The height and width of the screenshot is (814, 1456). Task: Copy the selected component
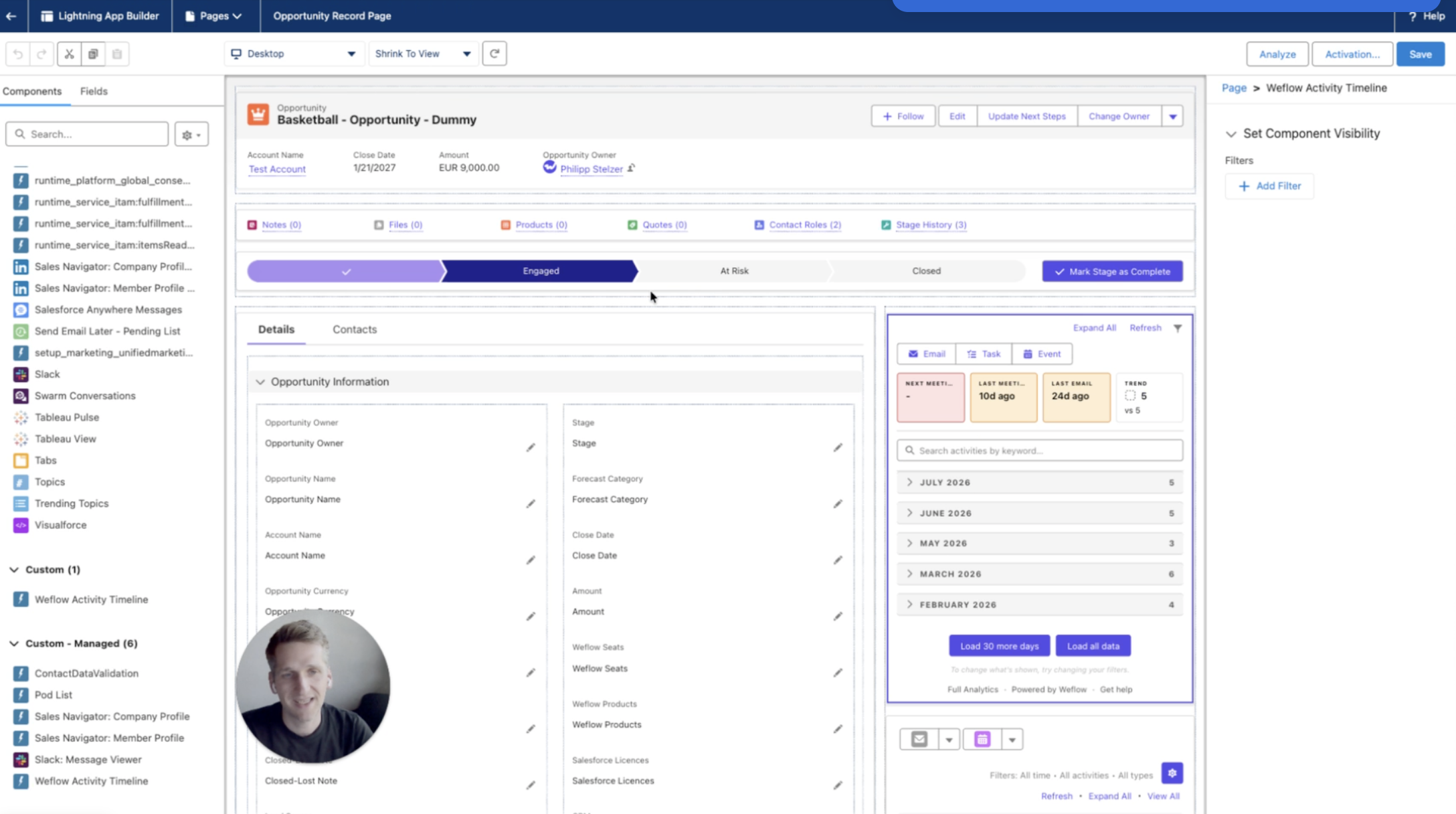click(x=93, y=54)
